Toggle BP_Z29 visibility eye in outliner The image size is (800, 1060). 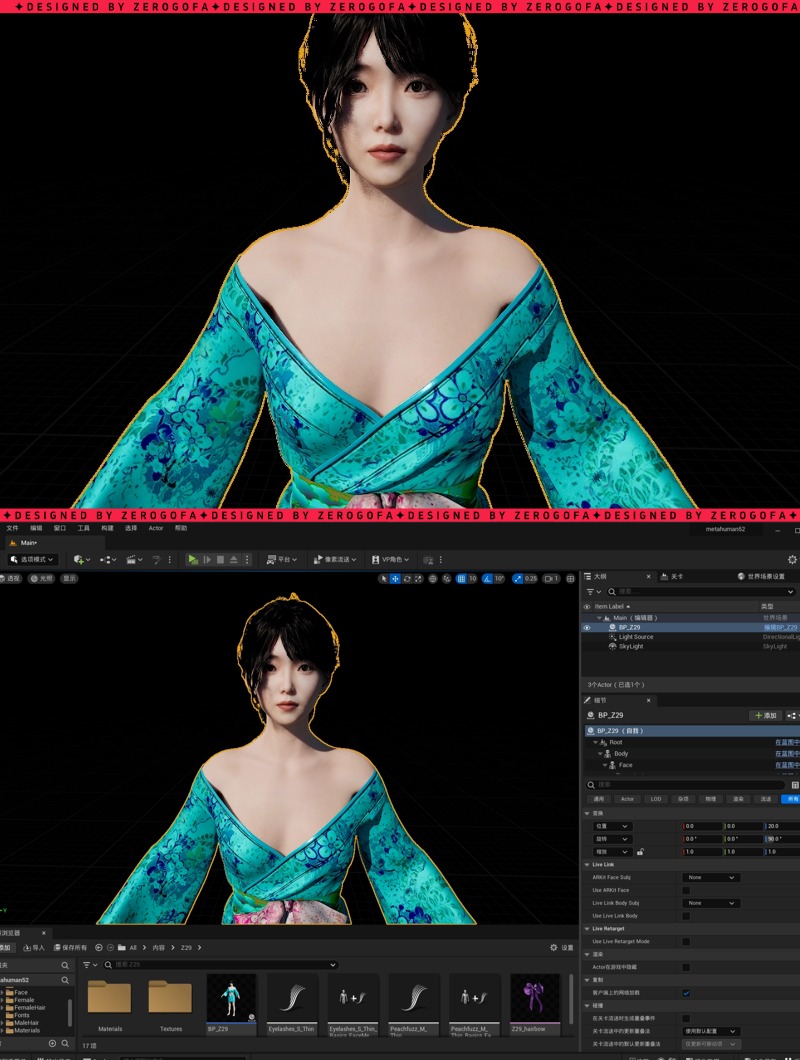pyautogui.click(x=587, y=628)
